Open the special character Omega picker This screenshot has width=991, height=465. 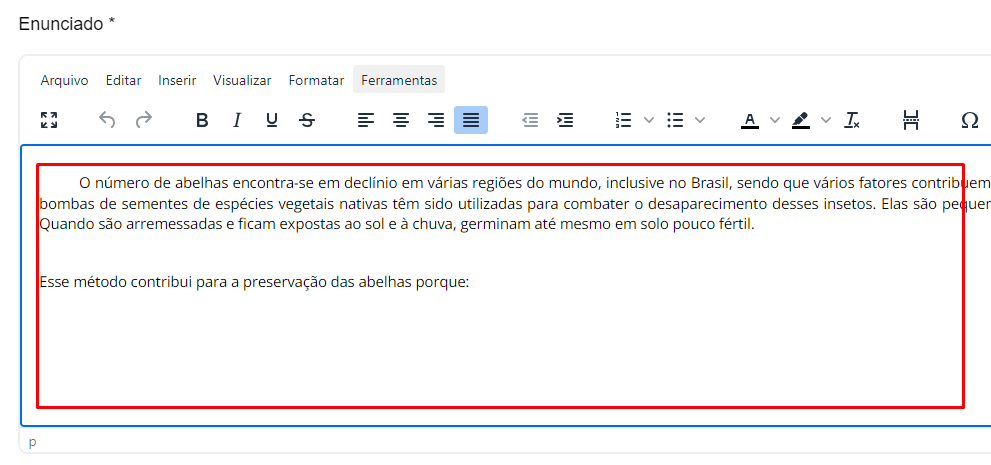pos(969,120)
